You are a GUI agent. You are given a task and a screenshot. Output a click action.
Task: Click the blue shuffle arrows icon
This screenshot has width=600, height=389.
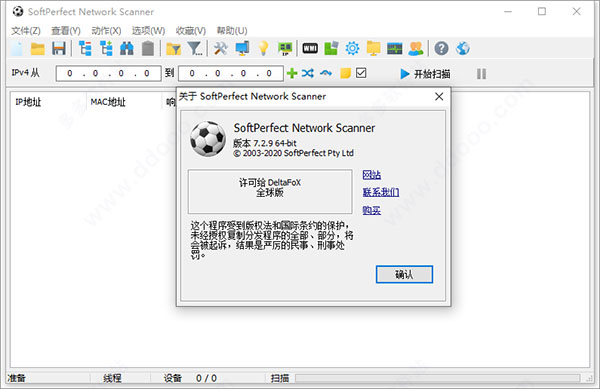pyautogui.click(x=308, y=73)
